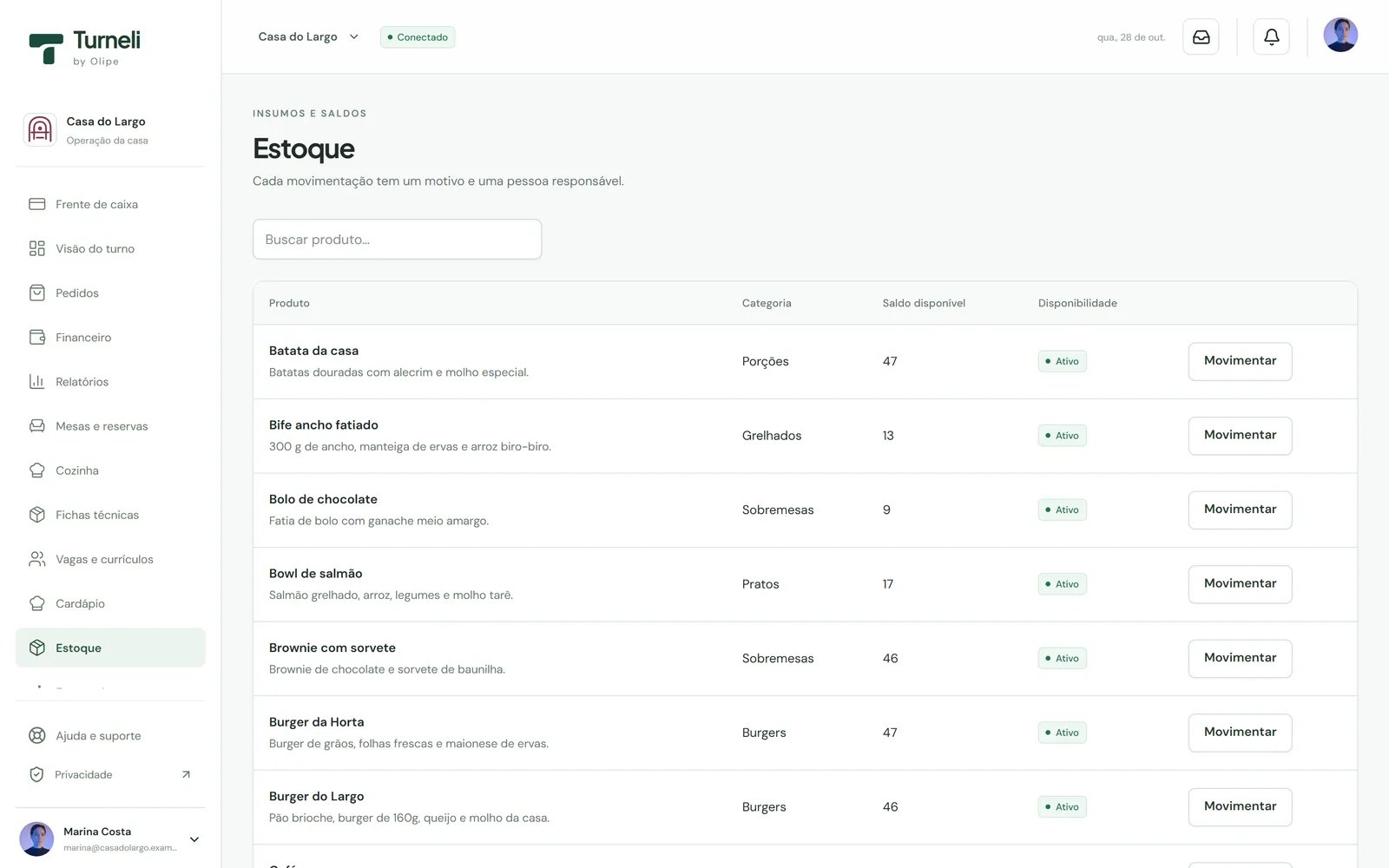1389x868 pixels.
Task: Click the Categoria column header
Action: 767,303
